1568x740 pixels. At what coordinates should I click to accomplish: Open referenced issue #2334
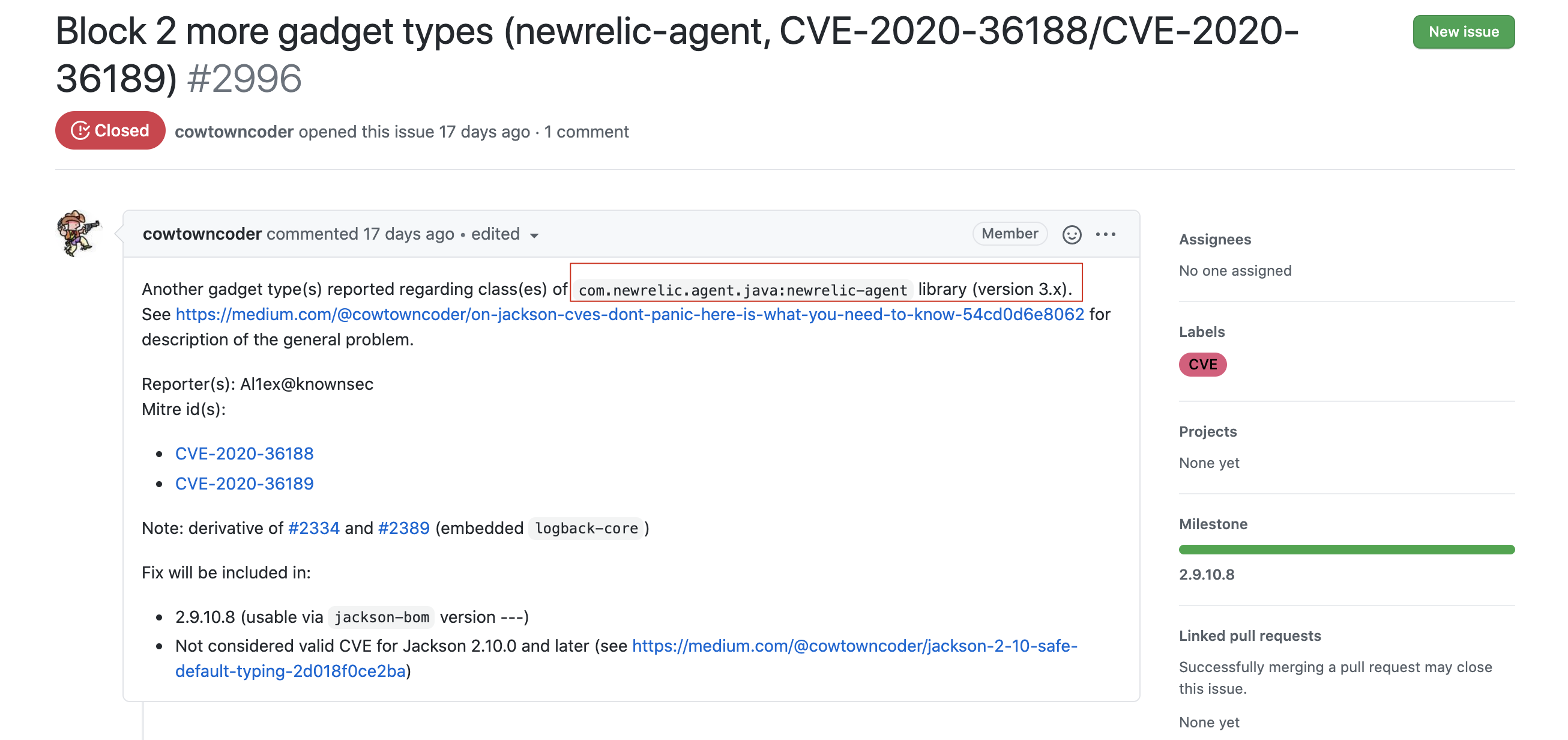313,528
